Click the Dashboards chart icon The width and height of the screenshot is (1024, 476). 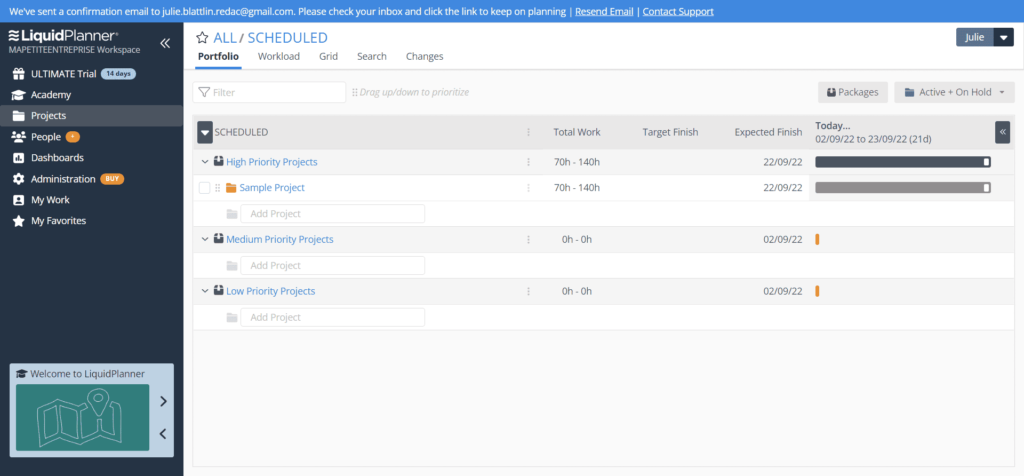point(18,158)
